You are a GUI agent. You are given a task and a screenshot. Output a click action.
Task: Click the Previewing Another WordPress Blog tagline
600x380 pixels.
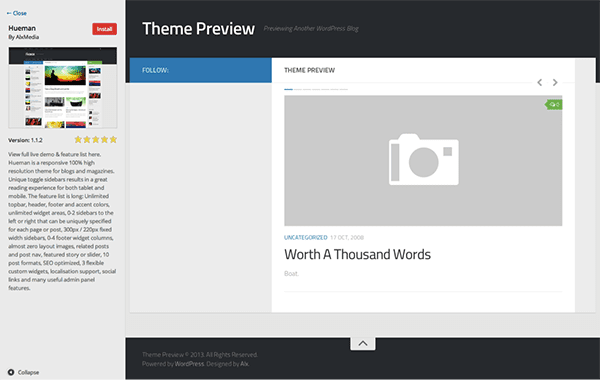311,29
